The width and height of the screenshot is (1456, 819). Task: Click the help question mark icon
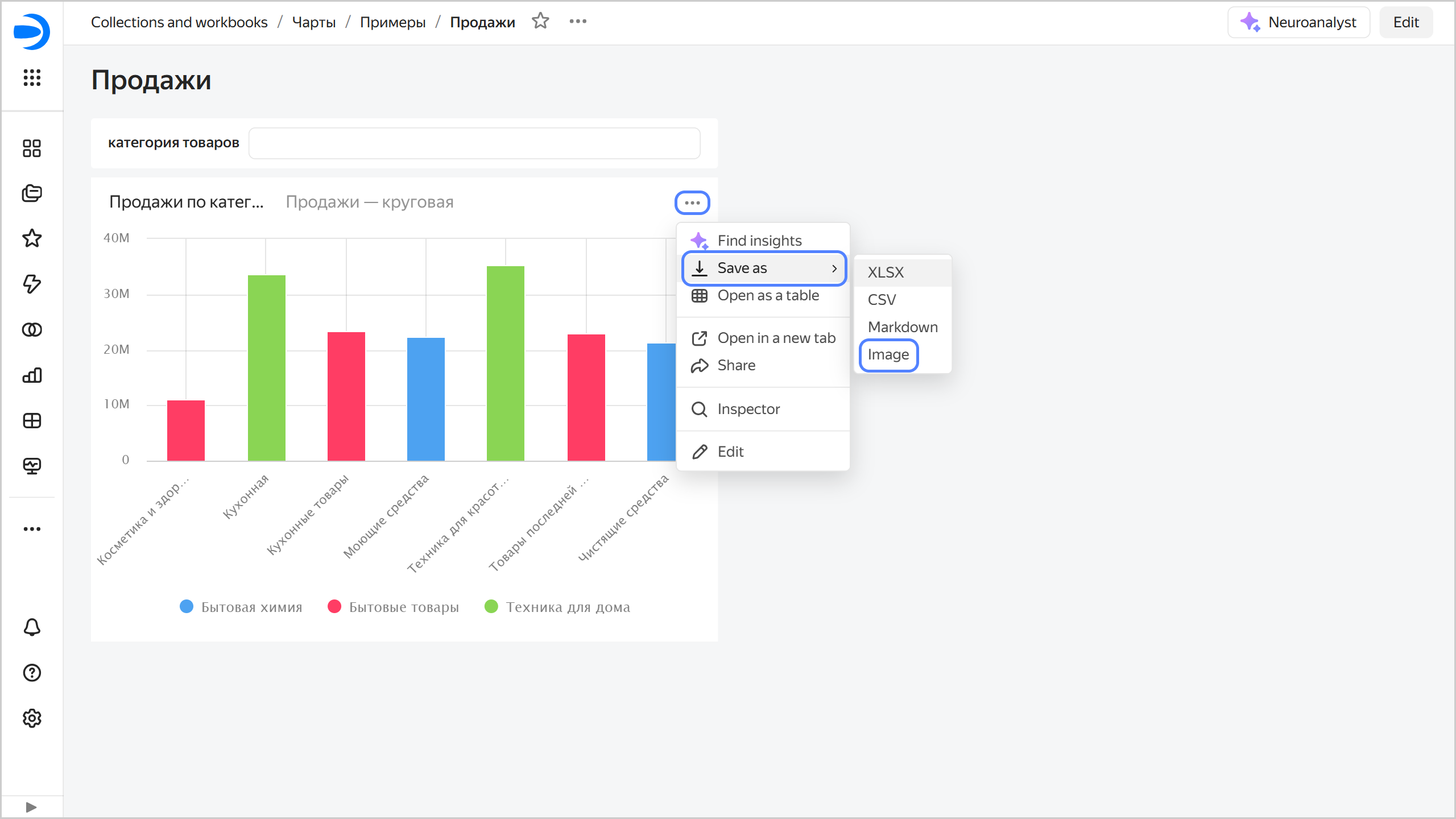click(x=32, y=673)
